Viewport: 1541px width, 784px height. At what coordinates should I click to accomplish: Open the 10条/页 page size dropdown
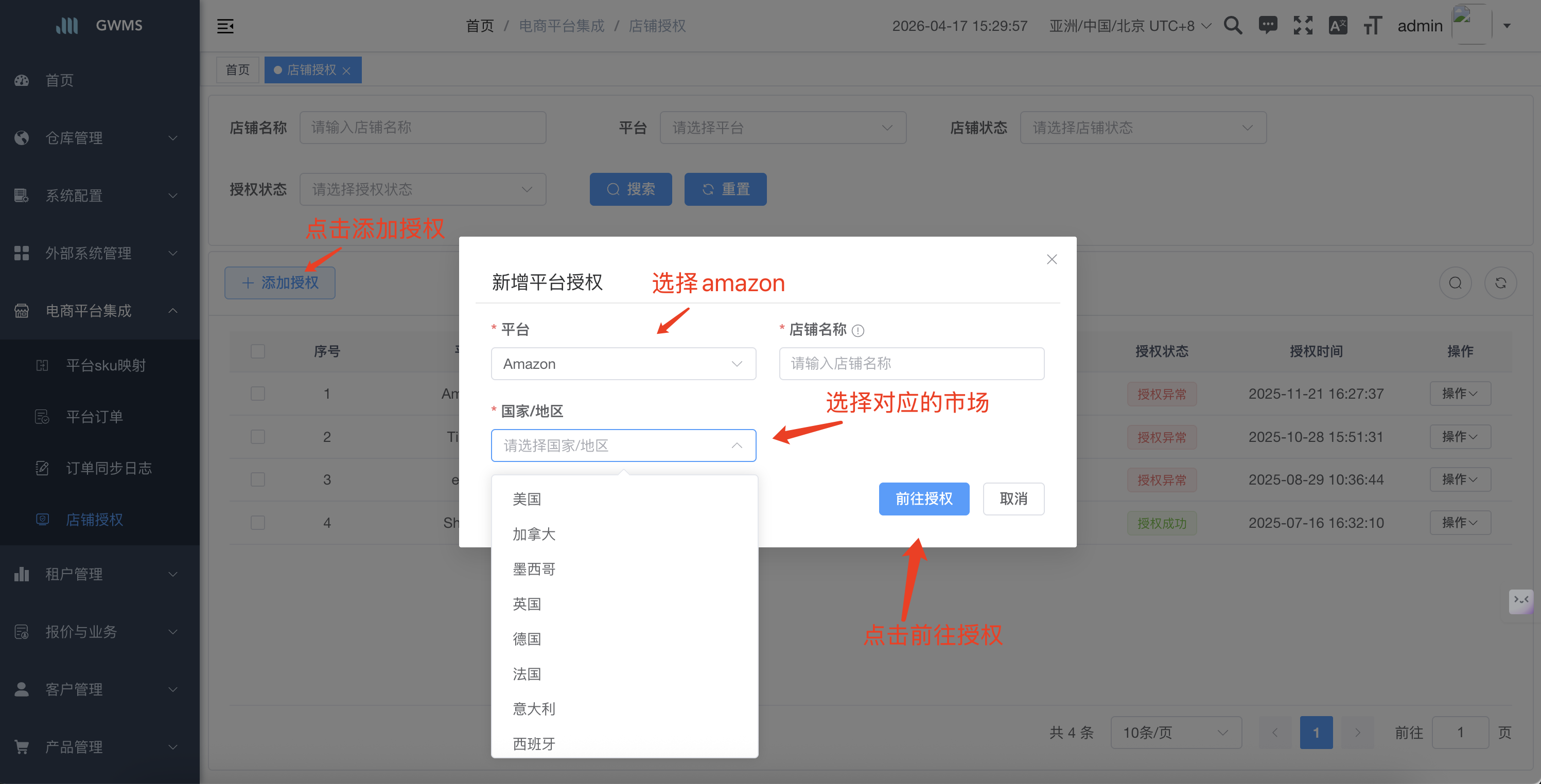(x=1176, y=733)
